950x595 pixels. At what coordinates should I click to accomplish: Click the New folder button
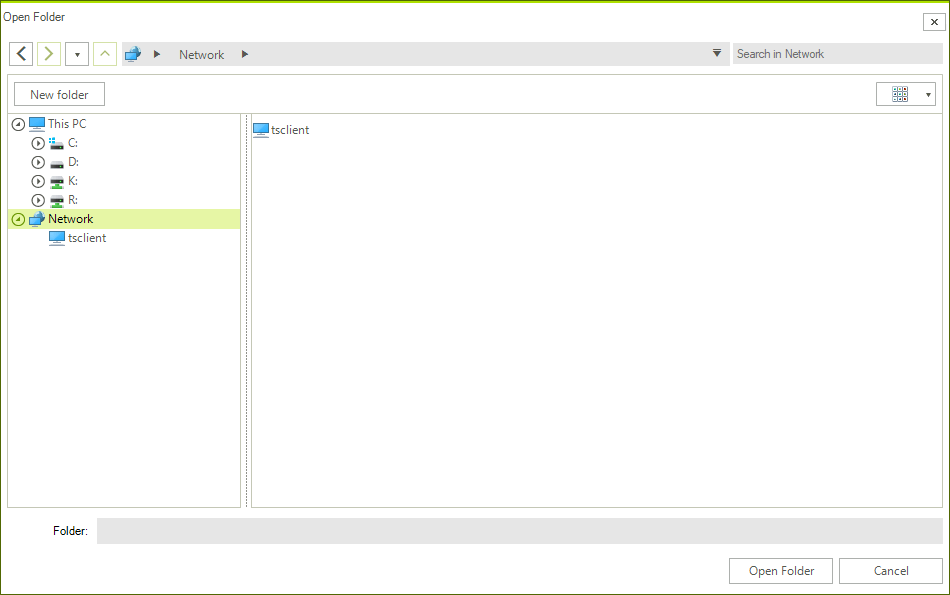point(58,93)
